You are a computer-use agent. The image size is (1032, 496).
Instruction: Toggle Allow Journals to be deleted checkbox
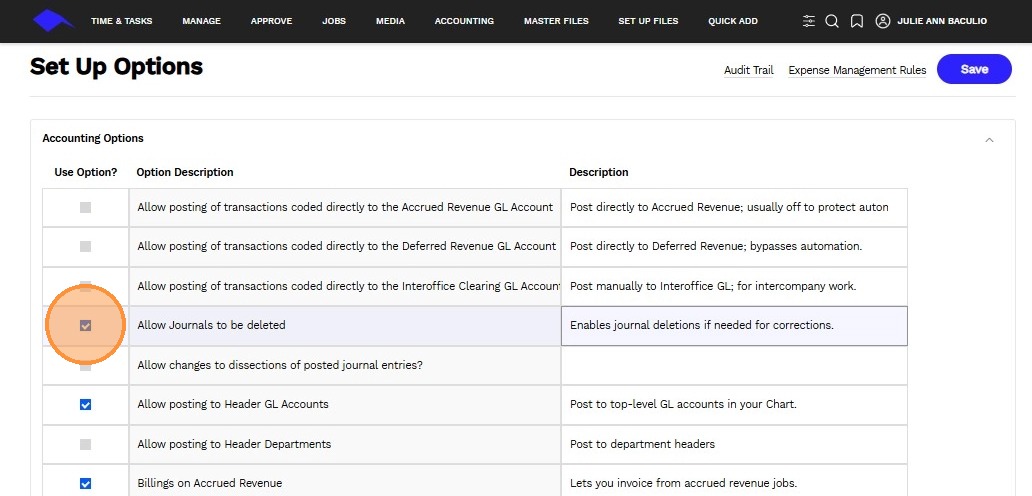tap(85, 326)
